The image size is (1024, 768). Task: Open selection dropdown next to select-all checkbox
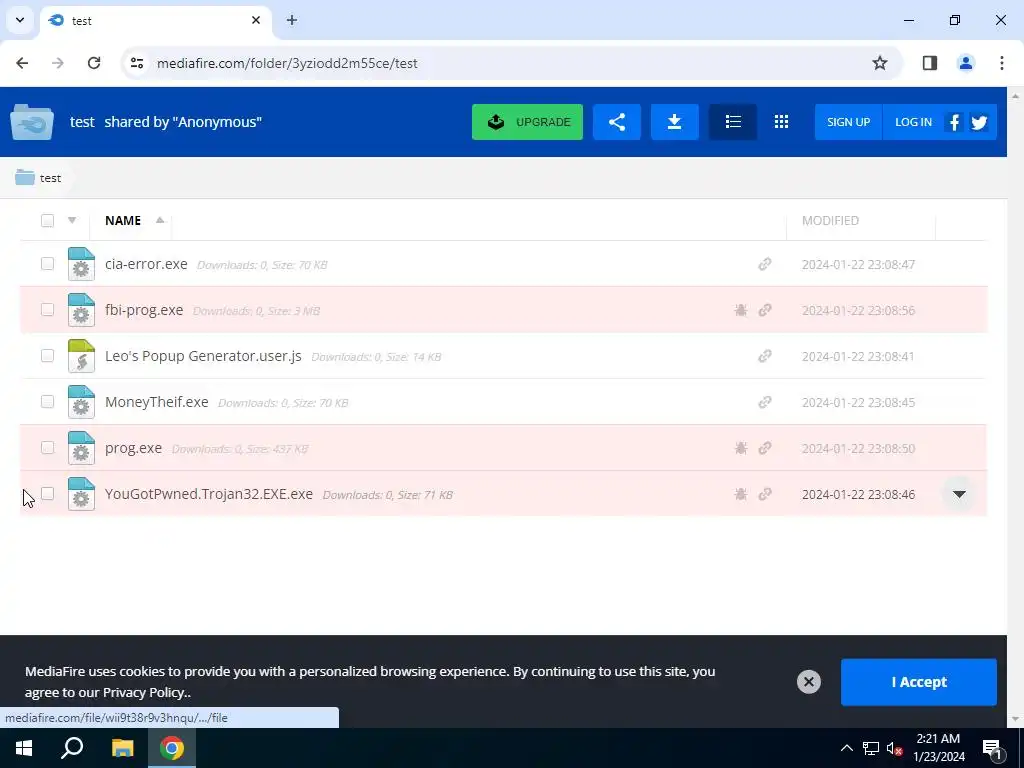tap(72, 221)
